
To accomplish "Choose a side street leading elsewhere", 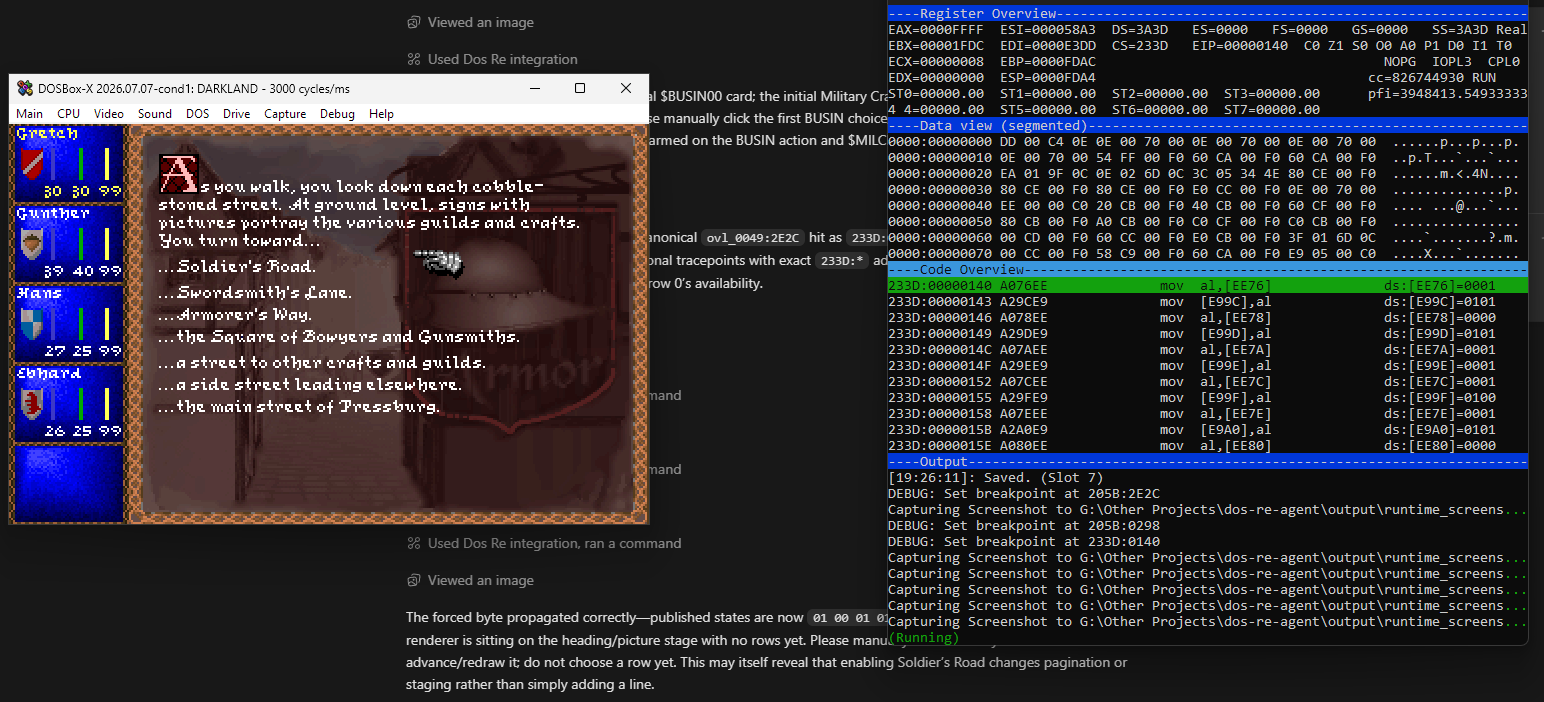I will (309, 385).
